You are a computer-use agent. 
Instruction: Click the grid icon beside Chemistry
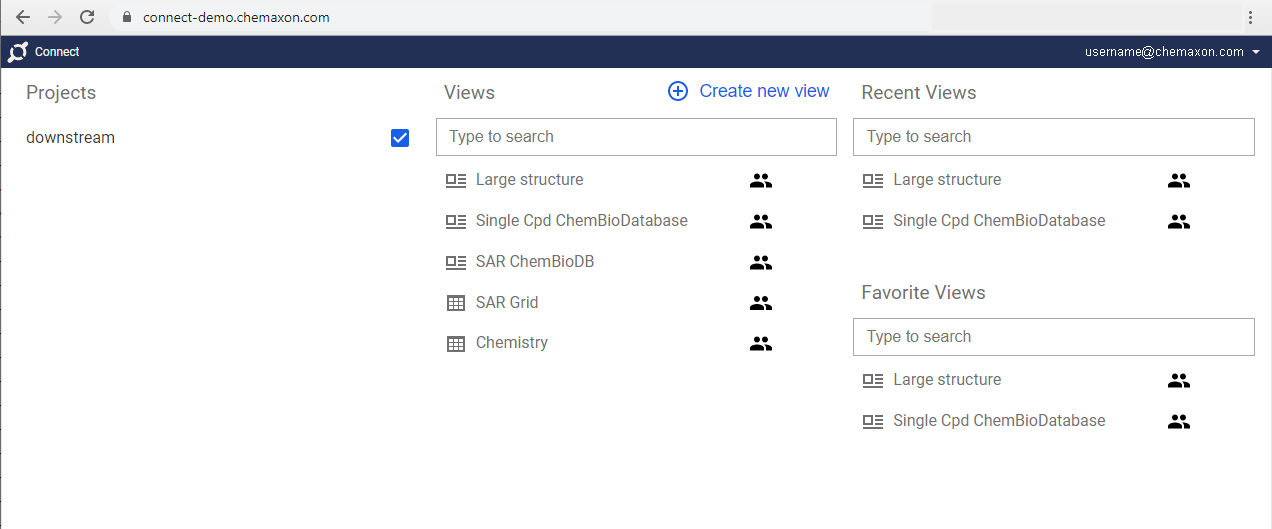click(456, 343)
